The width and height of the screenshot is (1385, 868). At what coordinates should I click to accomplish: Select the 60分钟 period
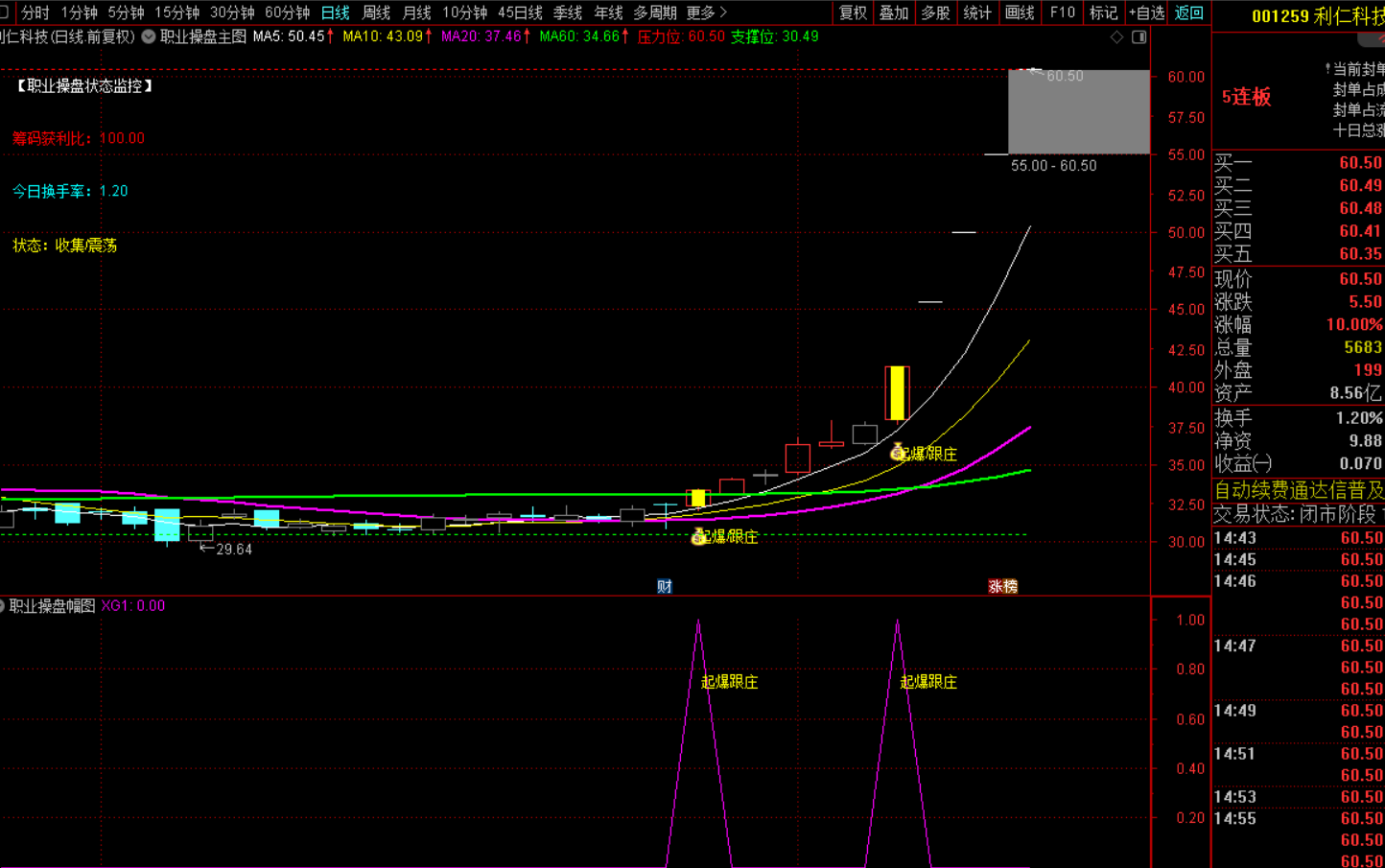tap(287, 12)
